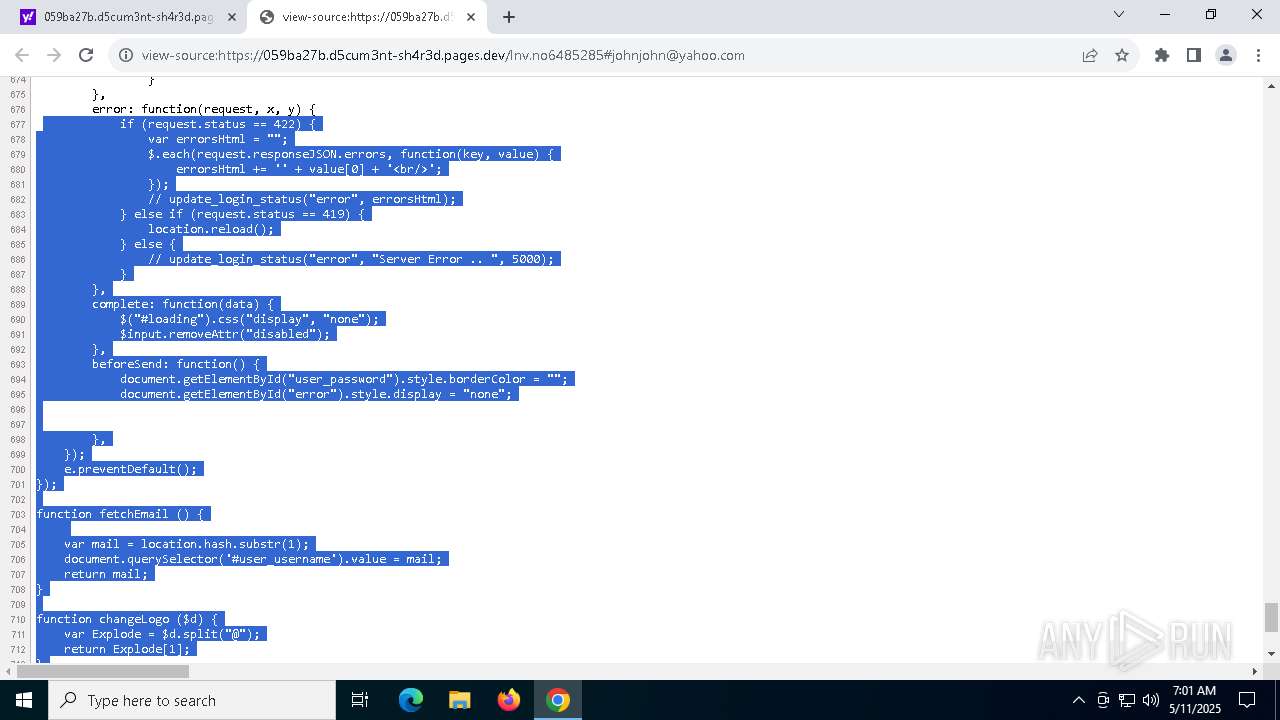The width and height of the screenshot is (1280, 720).
Task: Close the view-source tab
Action: pyautogui.click(x=470, y=17)
